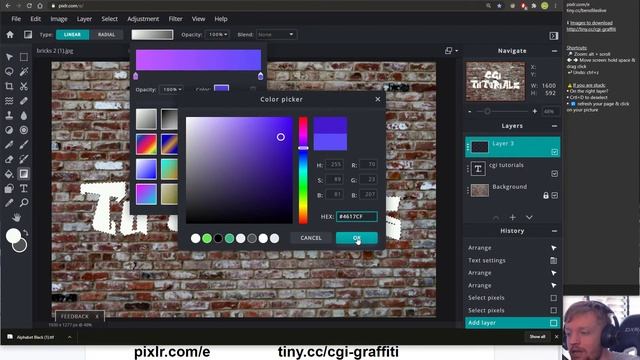
Task: Toggle visibility of Layer 3
Action: 554,152
